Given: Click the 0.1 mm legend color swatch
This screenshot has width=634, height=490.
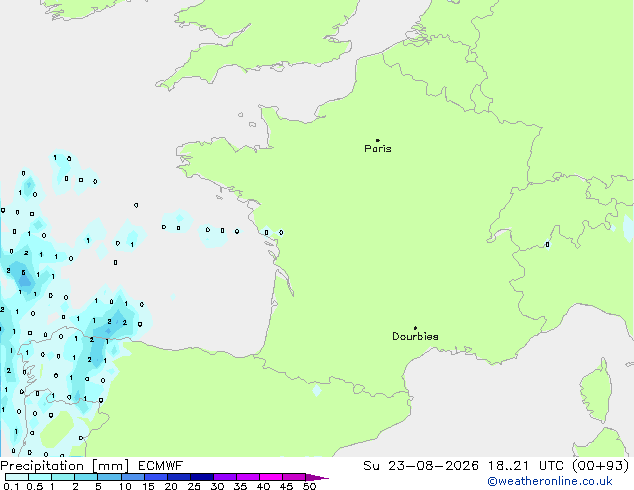Looking at the screenshot, I should click(x=17, y=477).
